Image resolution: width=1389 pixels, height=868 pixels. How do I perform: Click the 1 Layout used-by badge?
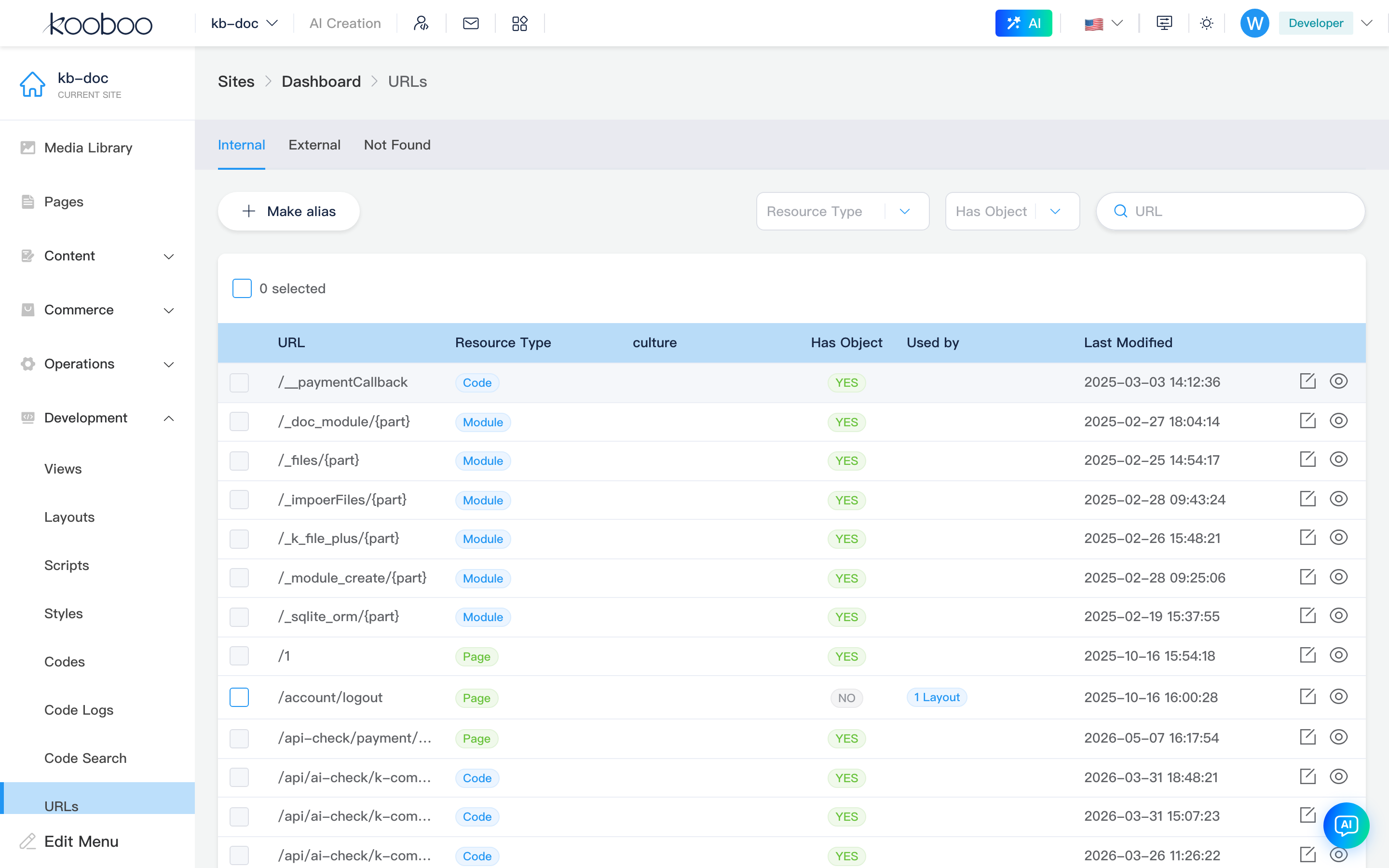click(x=937, y=697)
